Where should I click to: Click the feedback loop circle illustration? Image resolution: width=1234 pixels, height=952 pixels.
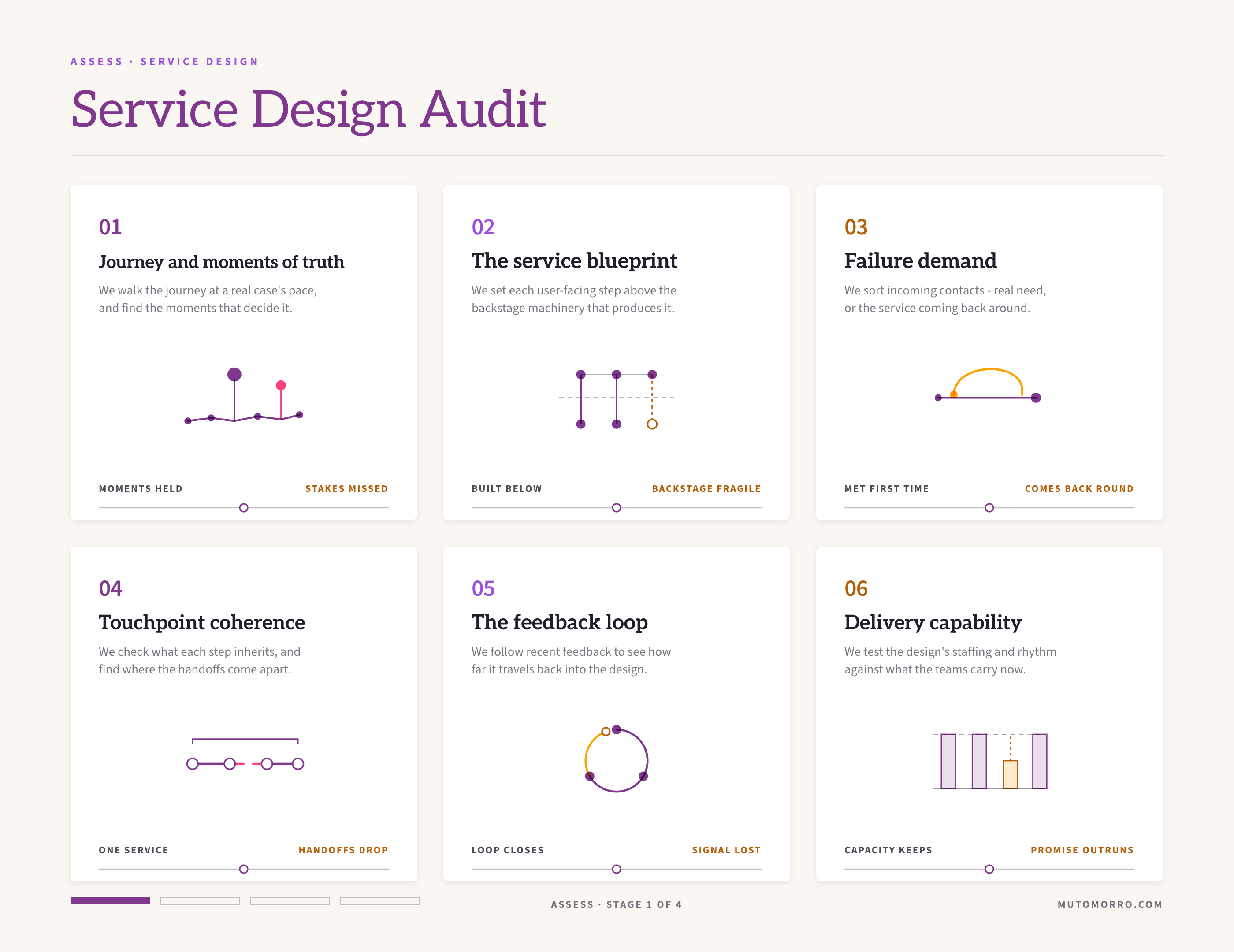[617, 759]
